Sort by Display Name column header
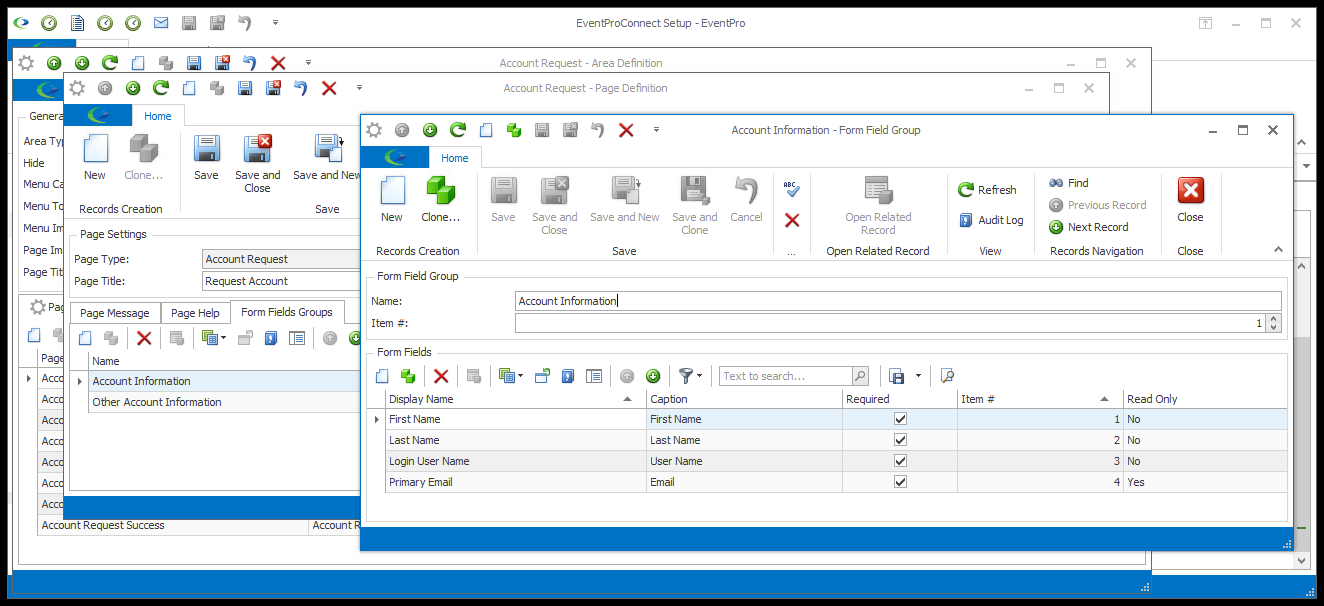Image resolution: width=1324 pixels, height=606 pixels. coord(516,399)
